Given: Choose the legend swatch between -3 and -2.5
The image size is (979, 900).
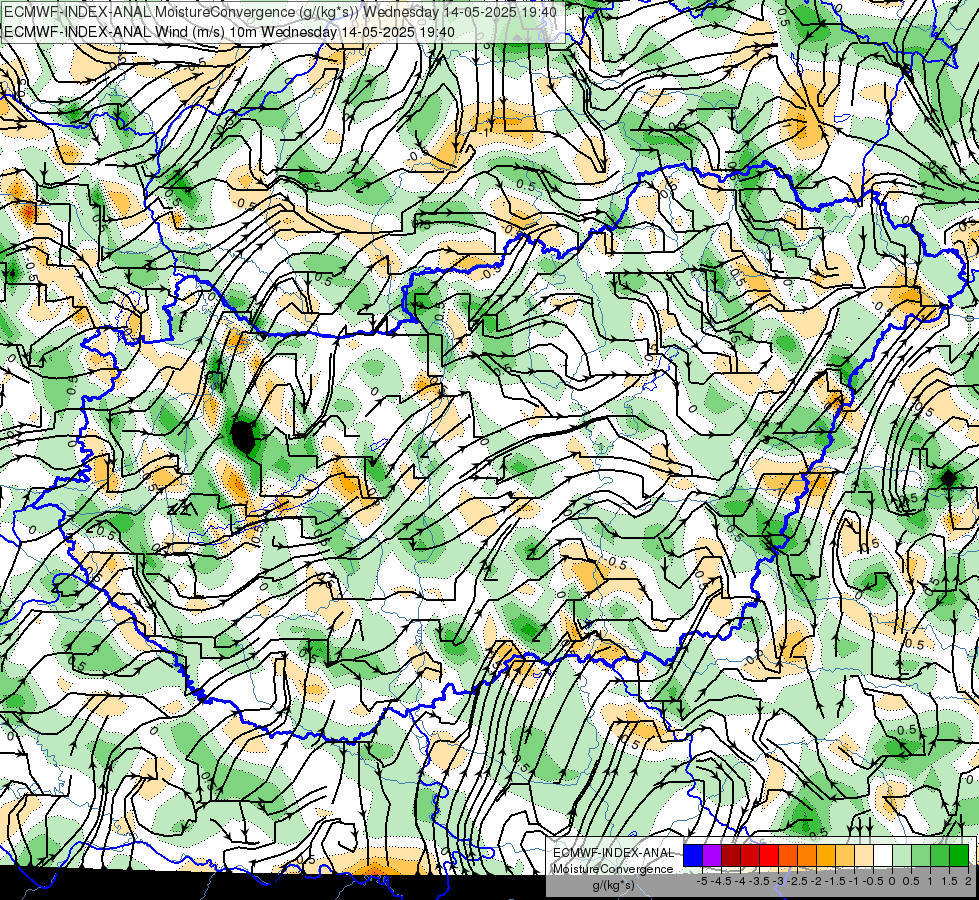Looking at the screenshot, I should coord(788,855).
